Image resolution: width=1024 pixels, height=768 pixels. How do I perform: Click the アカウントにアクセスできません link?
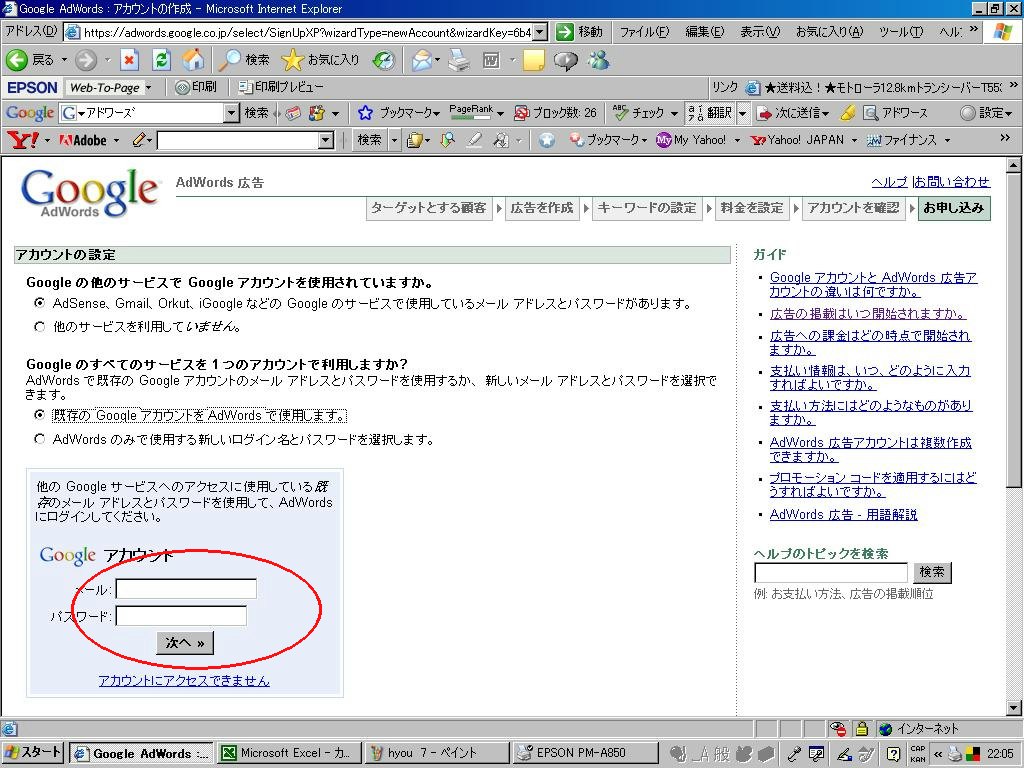coord(184,680)
